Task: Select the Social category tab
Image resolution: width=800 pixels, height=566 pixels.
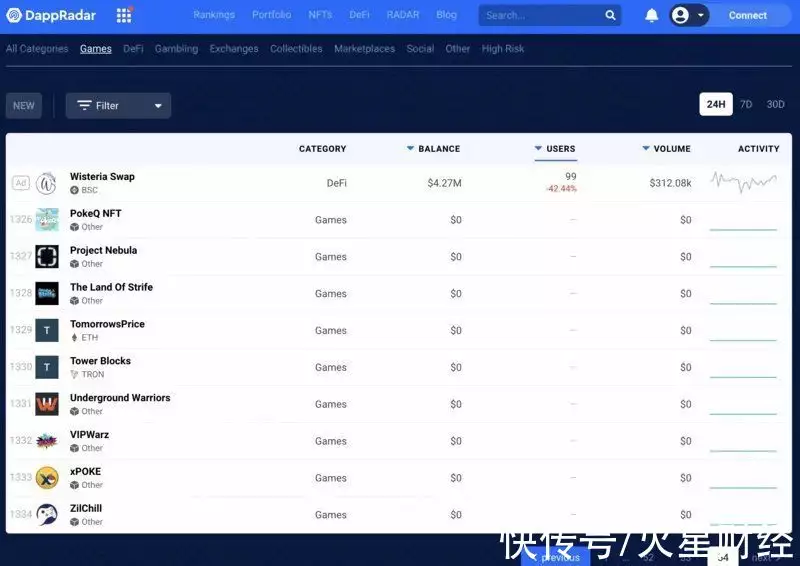Action: pos(420,48)
